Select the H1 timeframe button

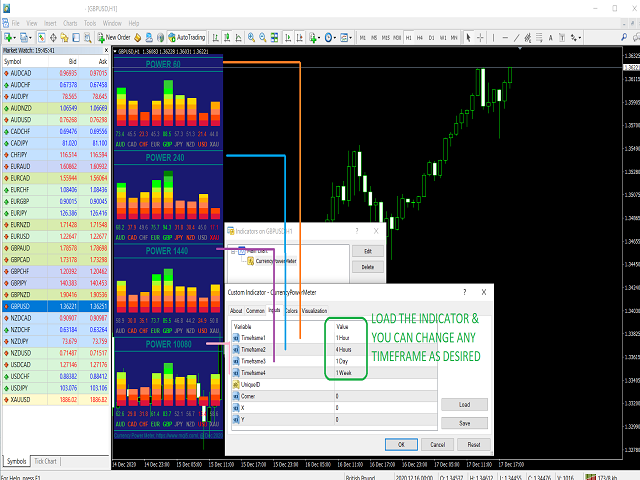tap(409, 38)
